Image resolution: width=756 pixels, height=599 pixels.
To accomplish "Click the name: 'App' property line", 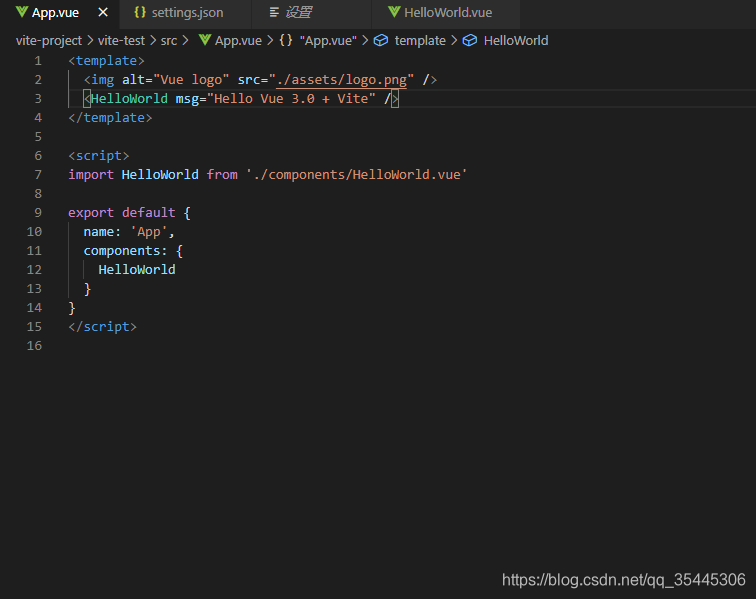I will point(129,231).
